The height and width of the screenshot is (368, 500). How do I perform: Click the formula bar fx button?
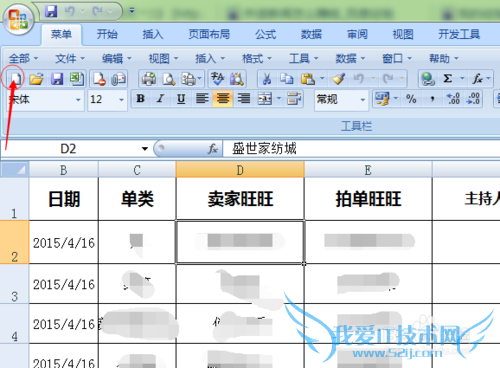pos(213,149)
